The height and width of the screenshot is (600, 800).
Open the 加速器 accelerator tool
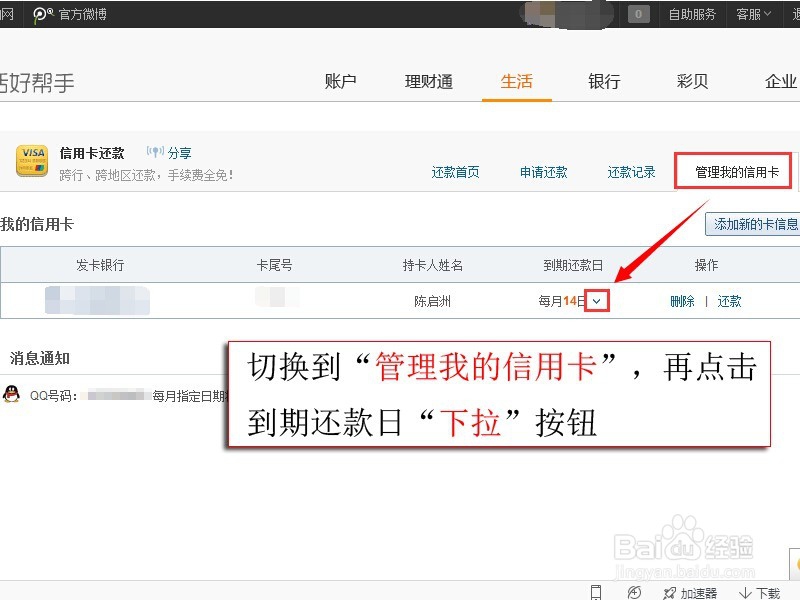[x=694, y=592]
